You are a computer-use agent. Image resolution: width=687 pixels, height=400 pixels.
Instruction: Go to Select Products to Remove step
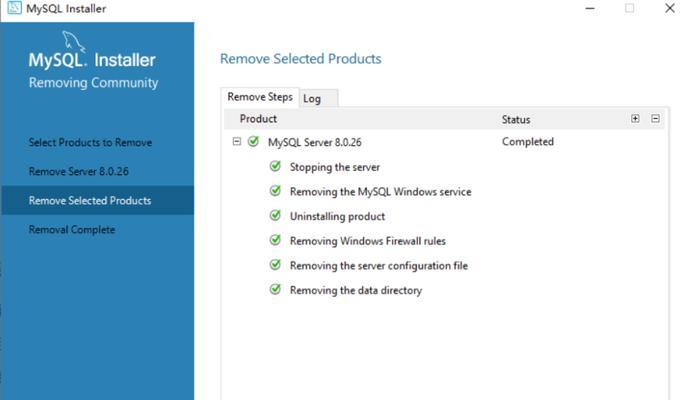(90, 142)
